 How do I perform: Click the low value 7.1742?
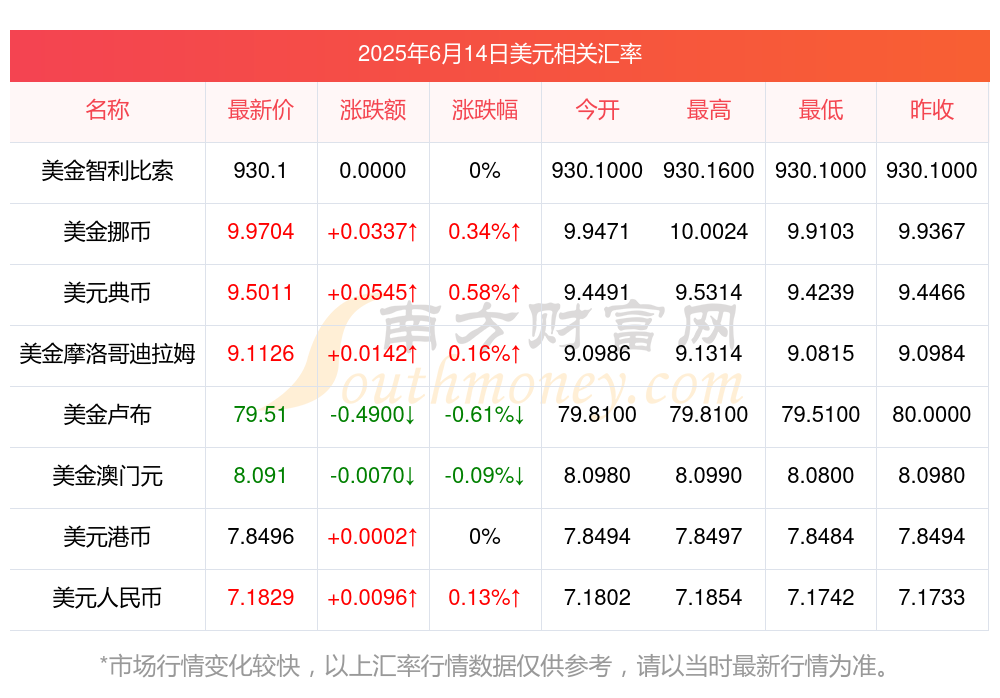(821, 598)
